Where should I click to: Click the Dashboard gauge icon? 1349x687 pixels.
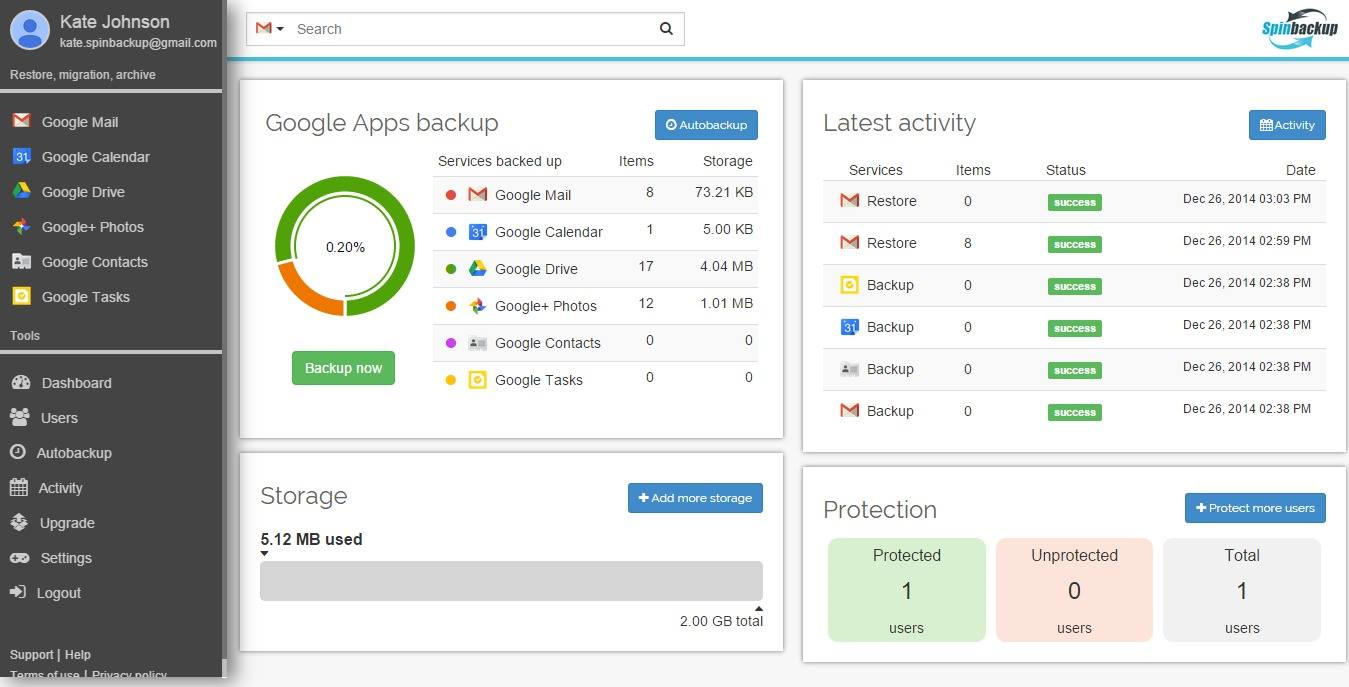20,383
